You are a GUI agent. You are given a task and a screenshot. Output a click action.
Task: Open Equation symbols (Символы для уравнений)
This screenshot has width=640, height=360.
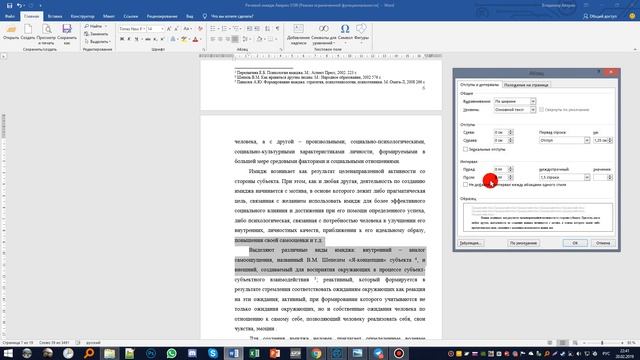[x=324, y=34]
